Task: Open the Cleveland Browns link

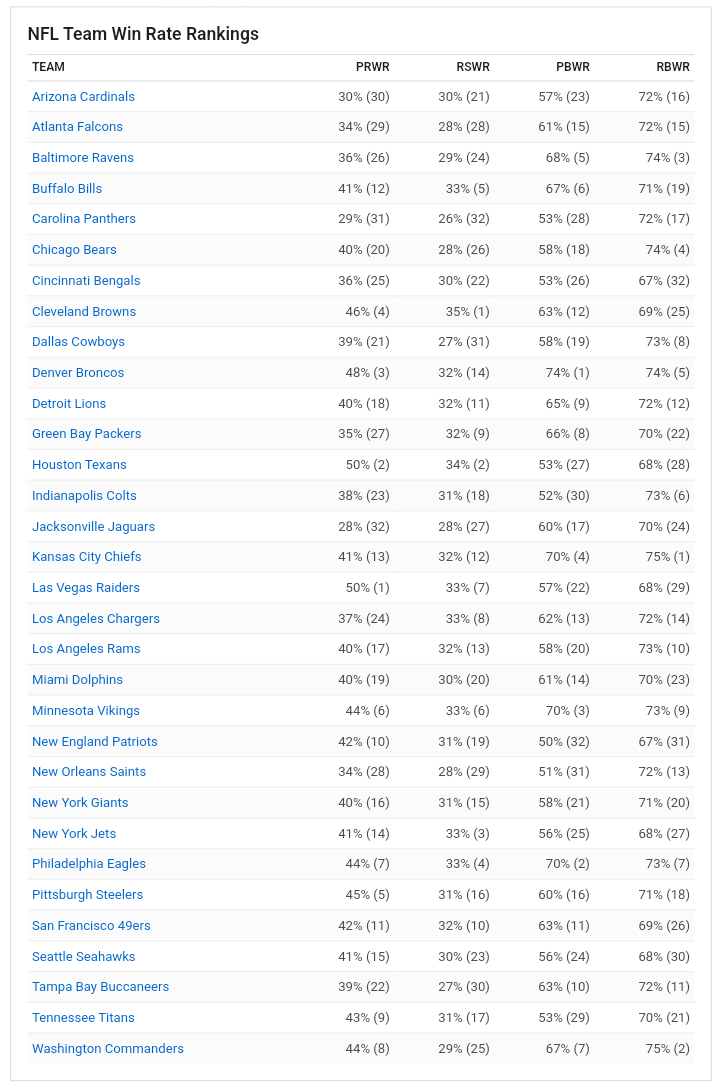Action: pos(84,311)
